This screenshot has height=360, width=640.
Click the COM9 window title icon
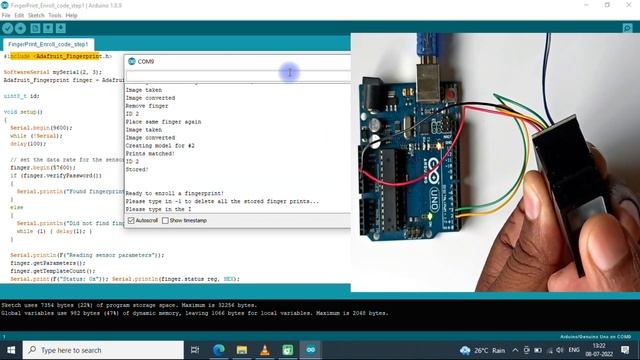[131, 61]
